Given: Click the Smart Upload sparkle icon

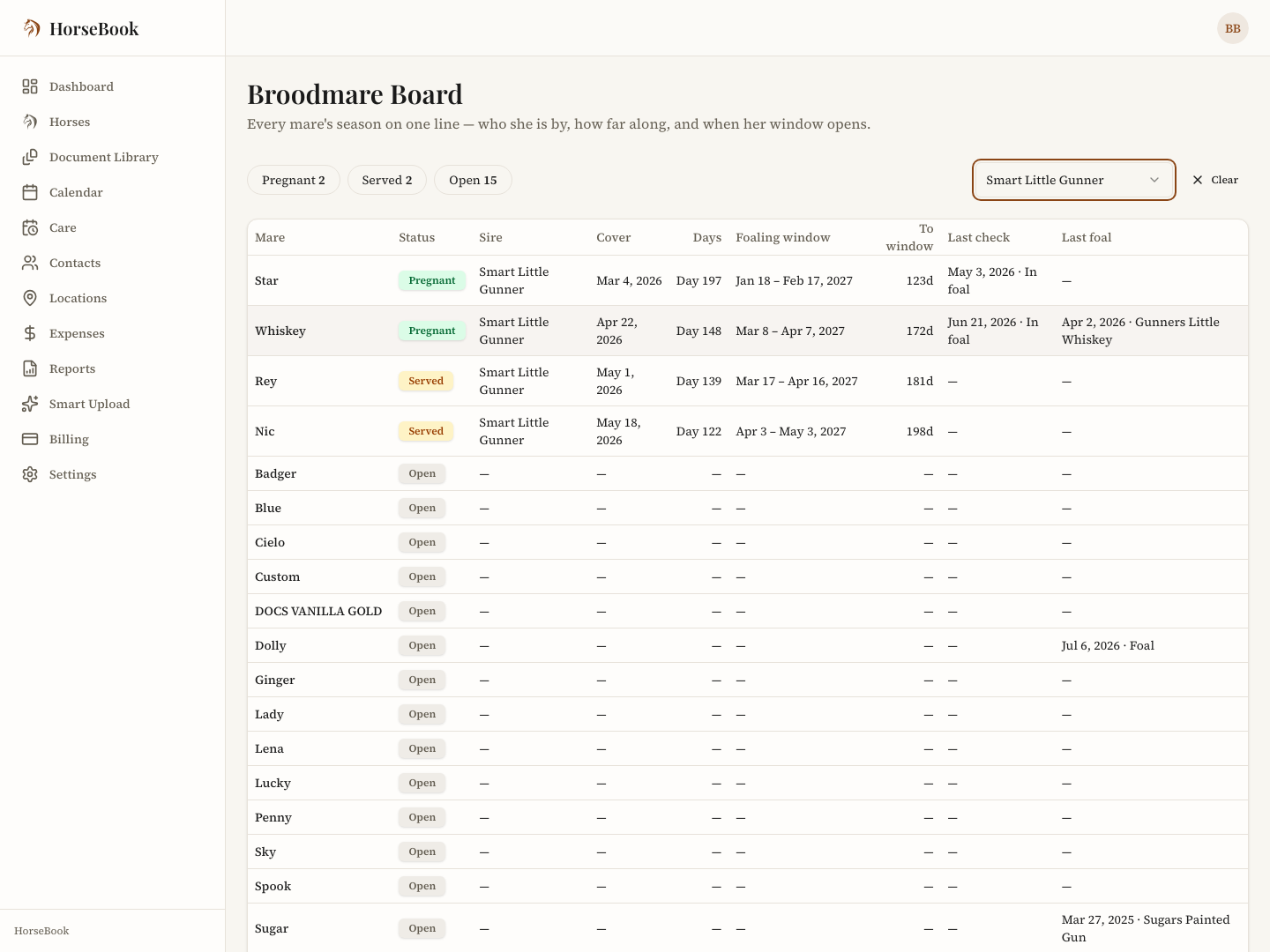Looking at the screenshot, I should click(30, 404).
